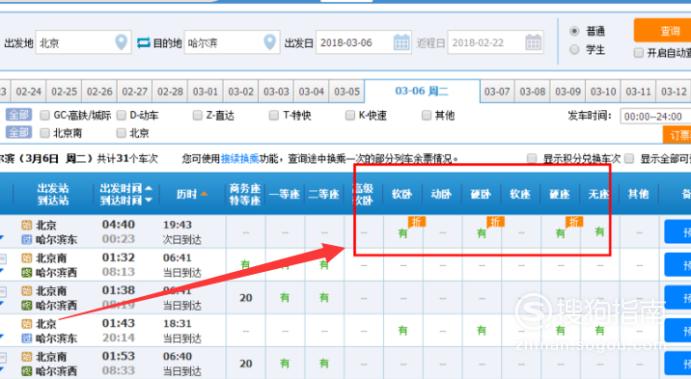The height and width of the screenshot is (379, 691).
Task: Click the 目的地 input showing 哈尔滨
Action: 232,42
